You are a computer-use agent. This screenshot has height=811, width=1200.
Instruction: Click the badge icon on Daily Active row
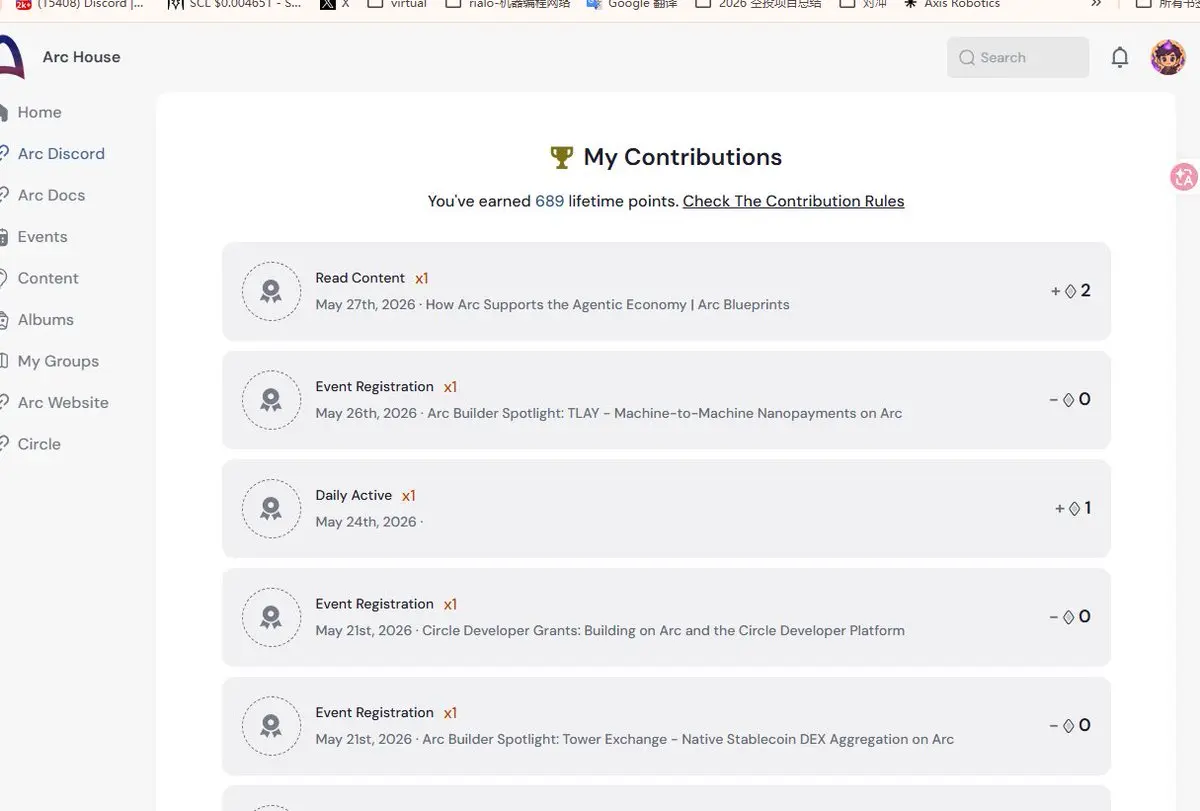(271, 508)
